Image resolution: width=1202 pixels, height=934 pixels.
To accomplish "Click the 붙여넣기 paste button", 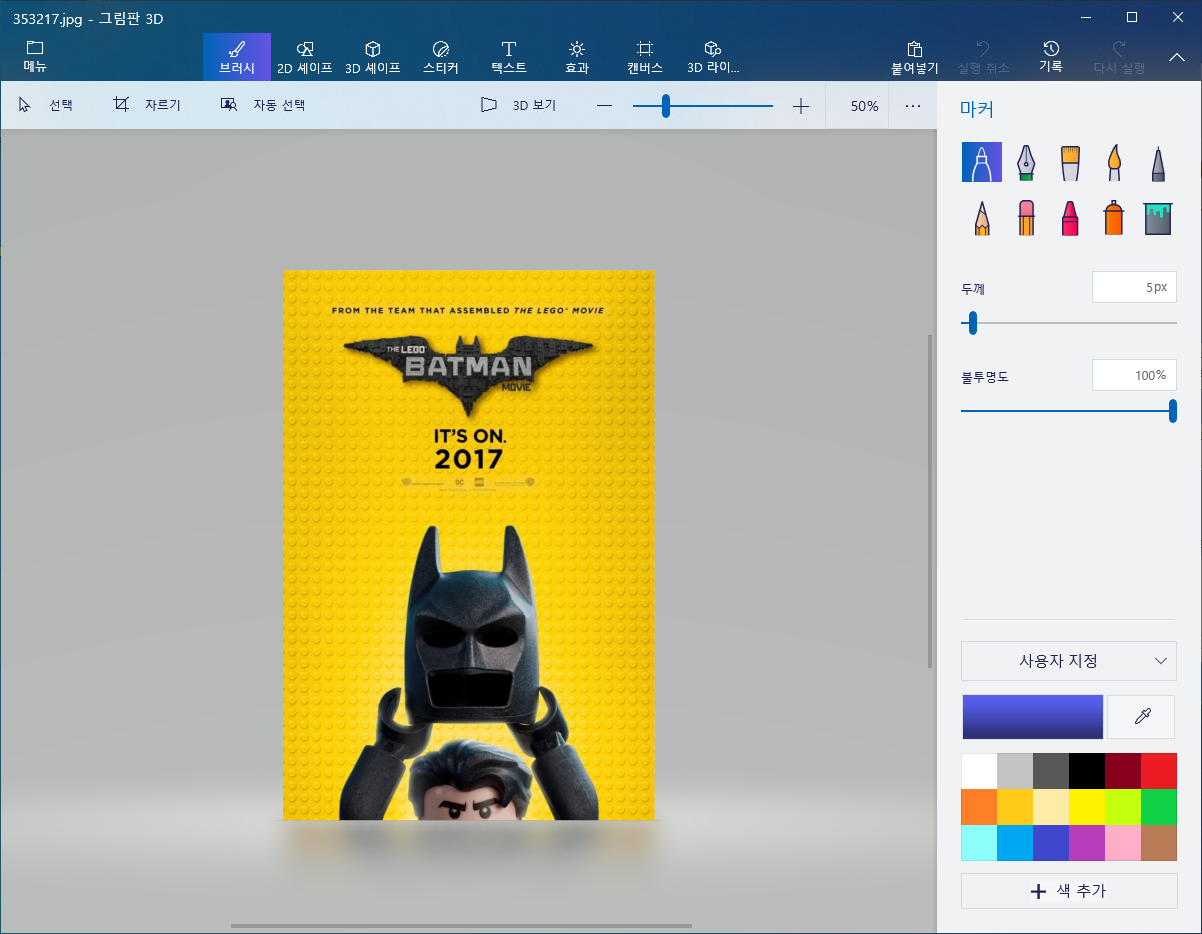I will pos(915,57).
